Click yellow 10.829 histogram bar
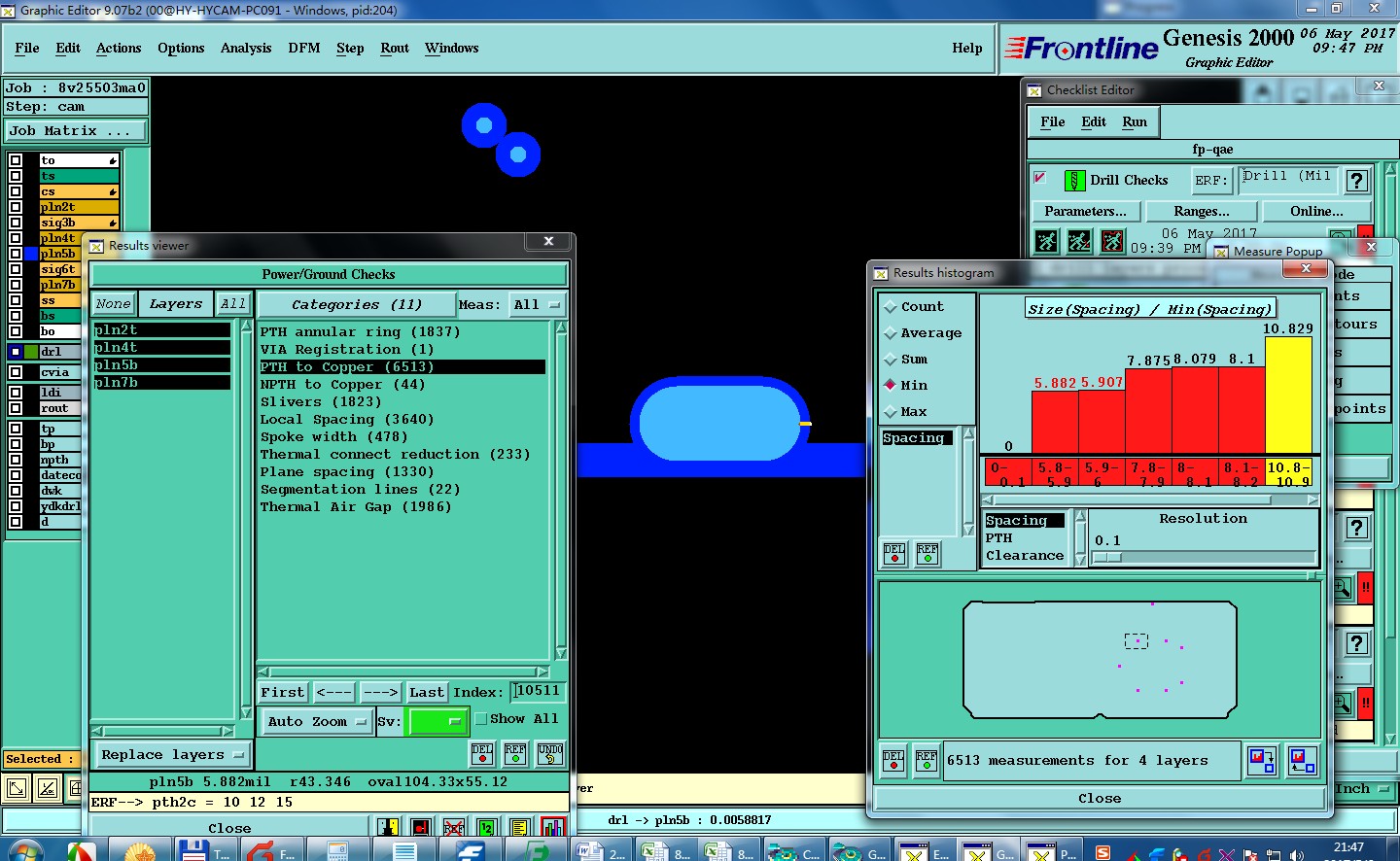The height and width of the screenshot is (861, 1400). point(1288,395)
